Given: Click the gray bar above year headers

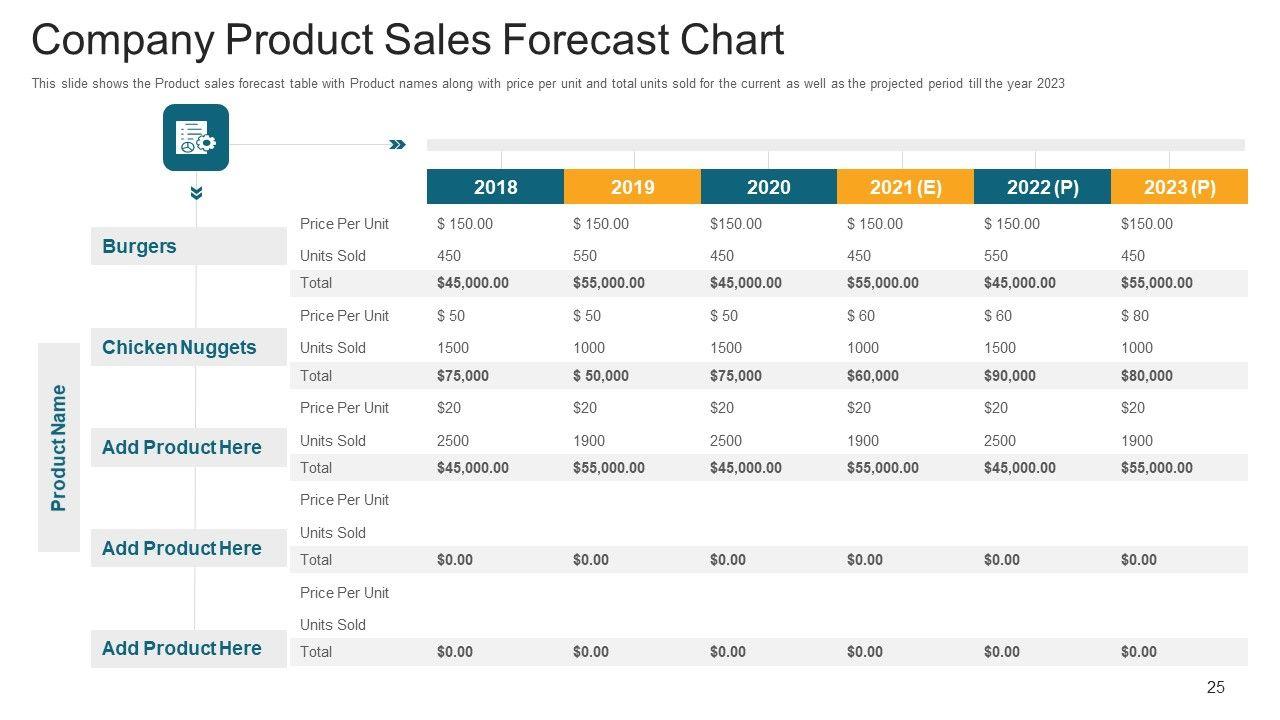Looking at the screenshot, I should pos(835,145).
